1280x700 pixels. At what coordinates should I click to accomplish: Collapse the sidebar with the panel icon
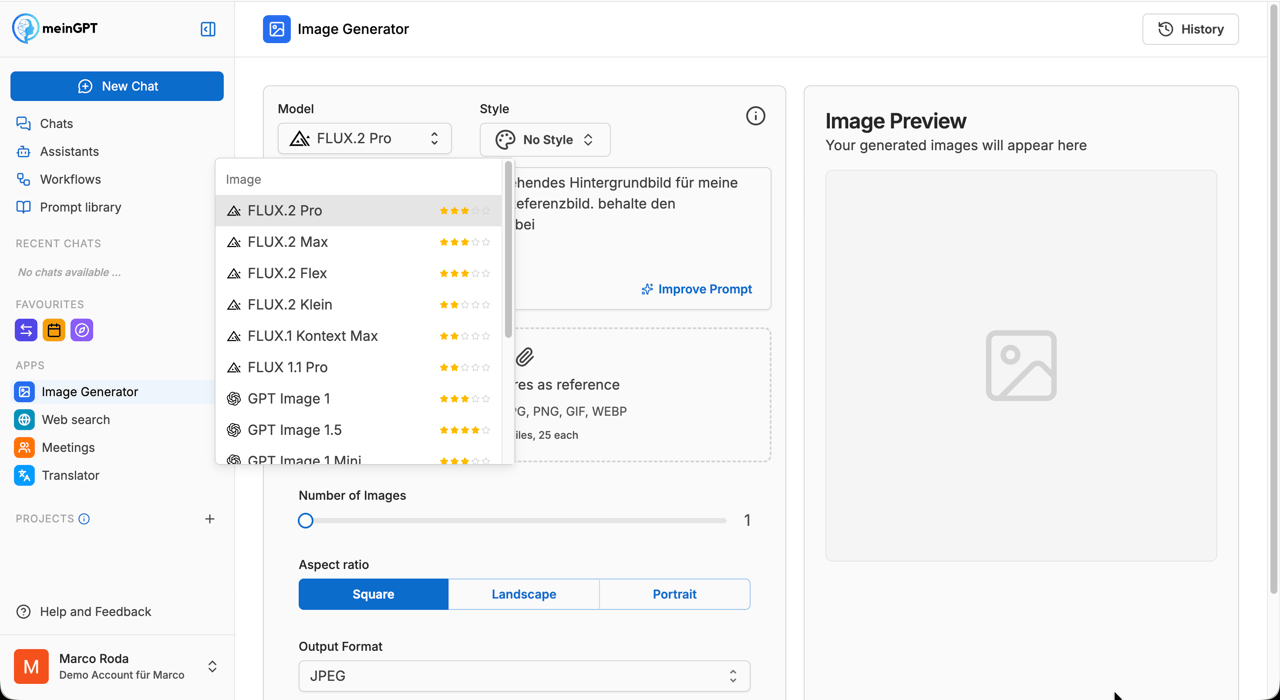pos(208,29)
